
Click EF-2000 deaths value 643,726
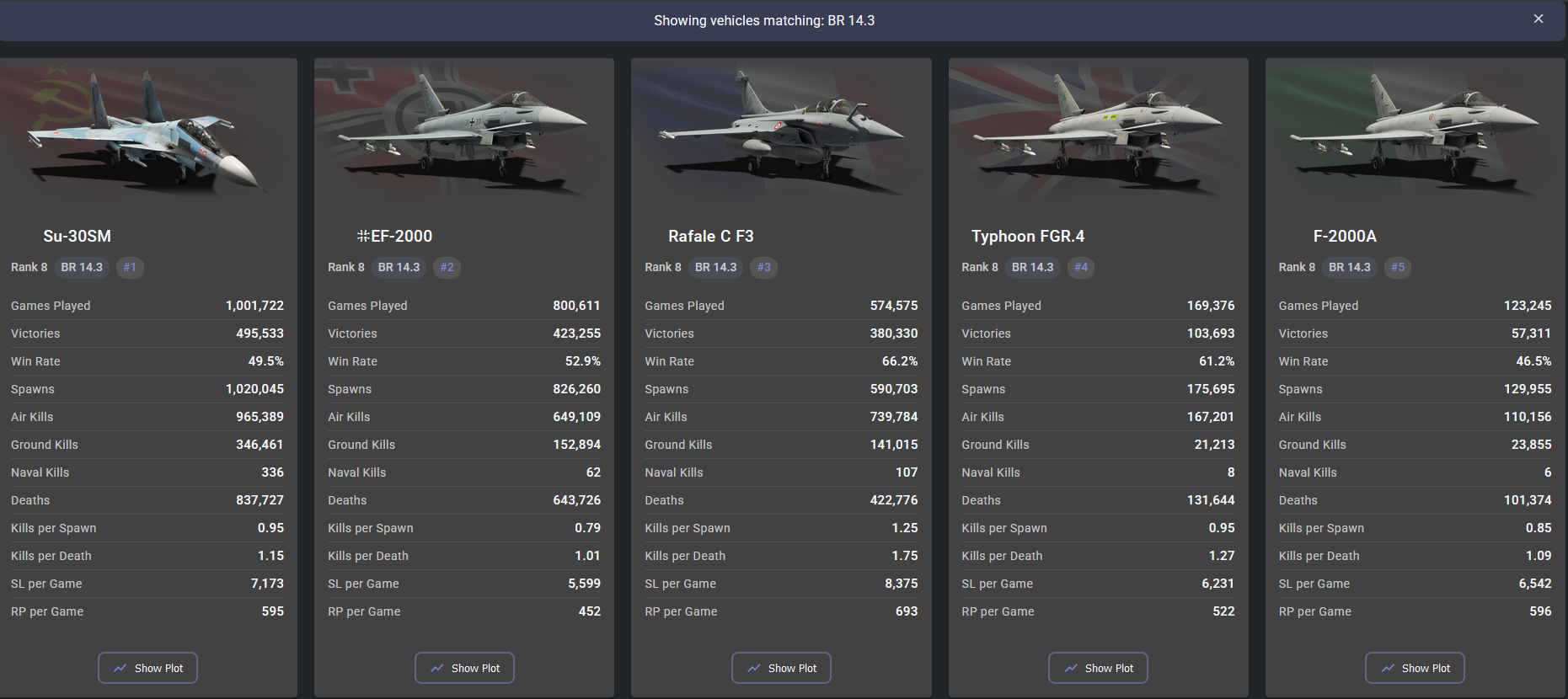click(x=576, y=500)
